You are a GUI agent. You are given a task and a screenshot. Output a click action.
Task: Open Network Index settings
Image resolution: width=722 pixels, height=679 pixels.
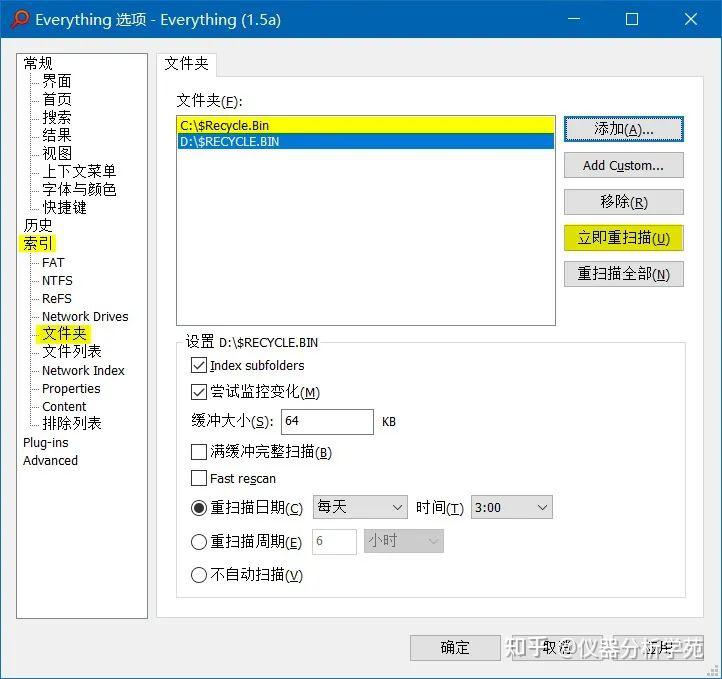[83, 371]
